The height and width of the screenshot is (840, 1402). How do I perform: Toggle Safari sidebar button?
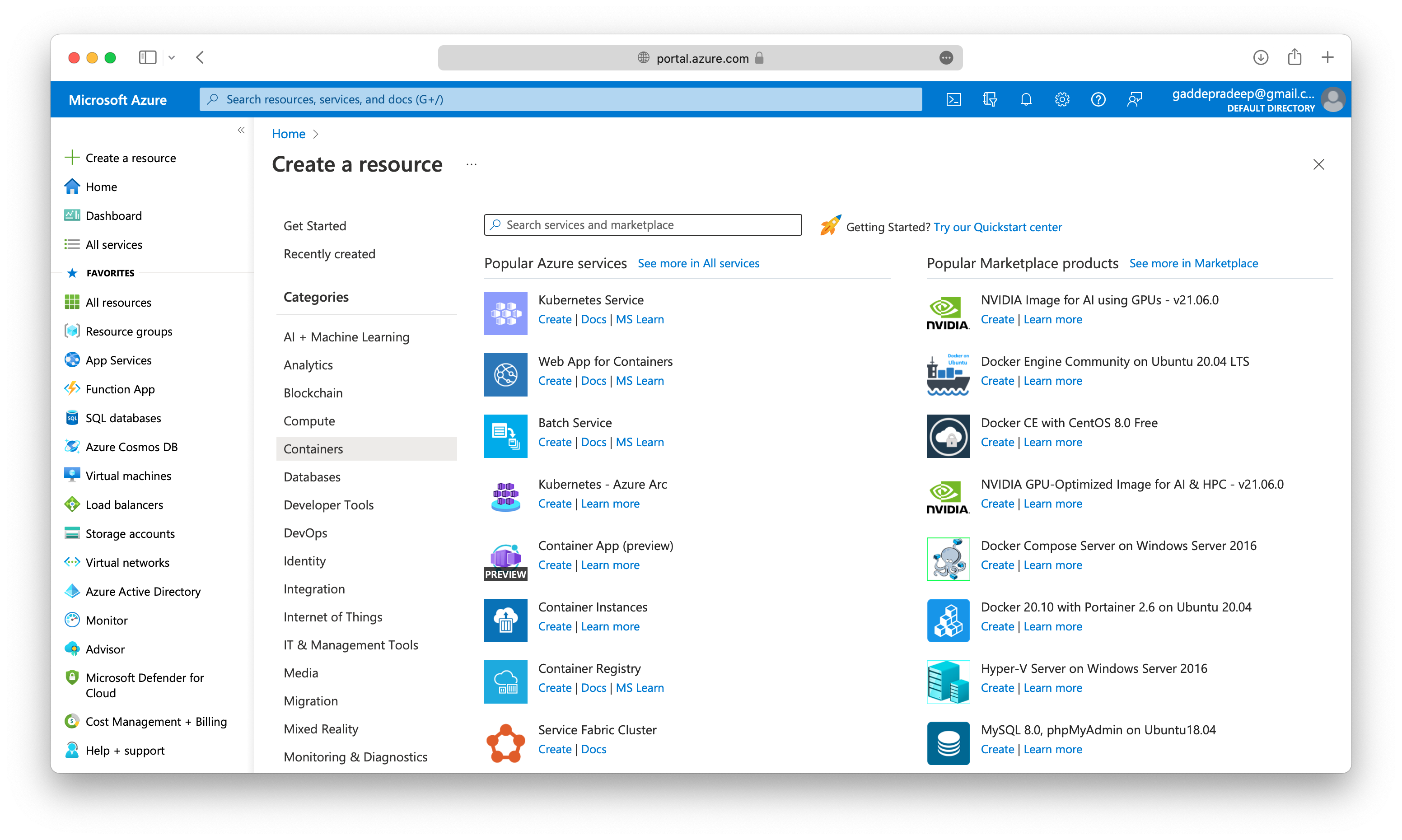point(148,57)
